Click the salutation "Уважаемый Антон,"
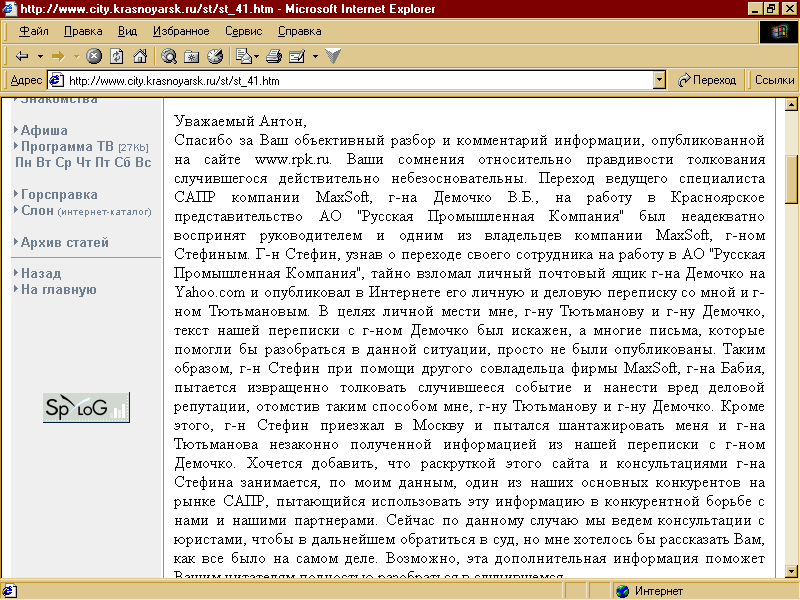This screenshot has height=600, width=800. (x=240, y=121)
